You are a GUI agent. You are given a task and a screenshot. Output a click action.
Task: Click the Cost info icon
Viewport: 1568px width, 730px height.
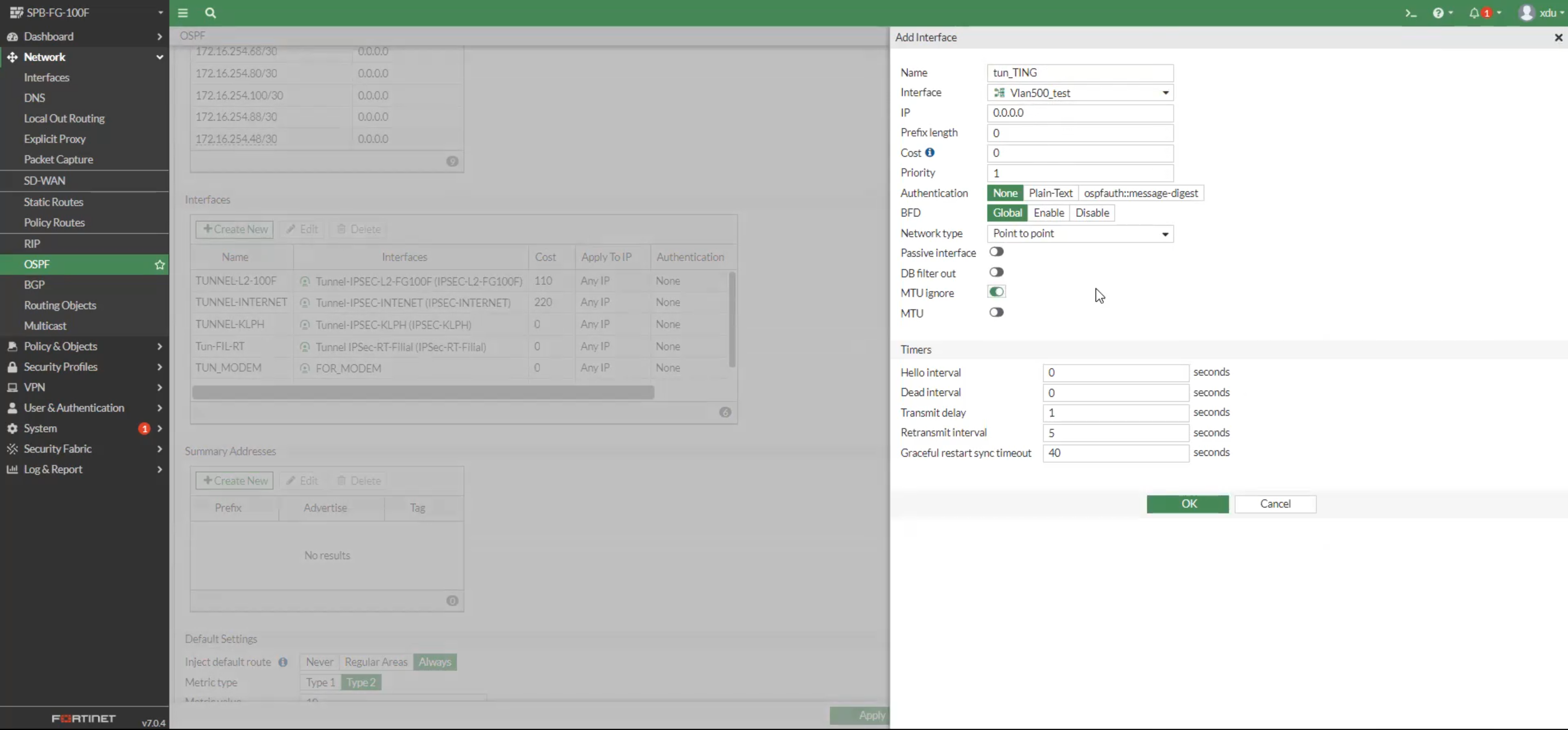pyautogui.click(x=929, y=152)
